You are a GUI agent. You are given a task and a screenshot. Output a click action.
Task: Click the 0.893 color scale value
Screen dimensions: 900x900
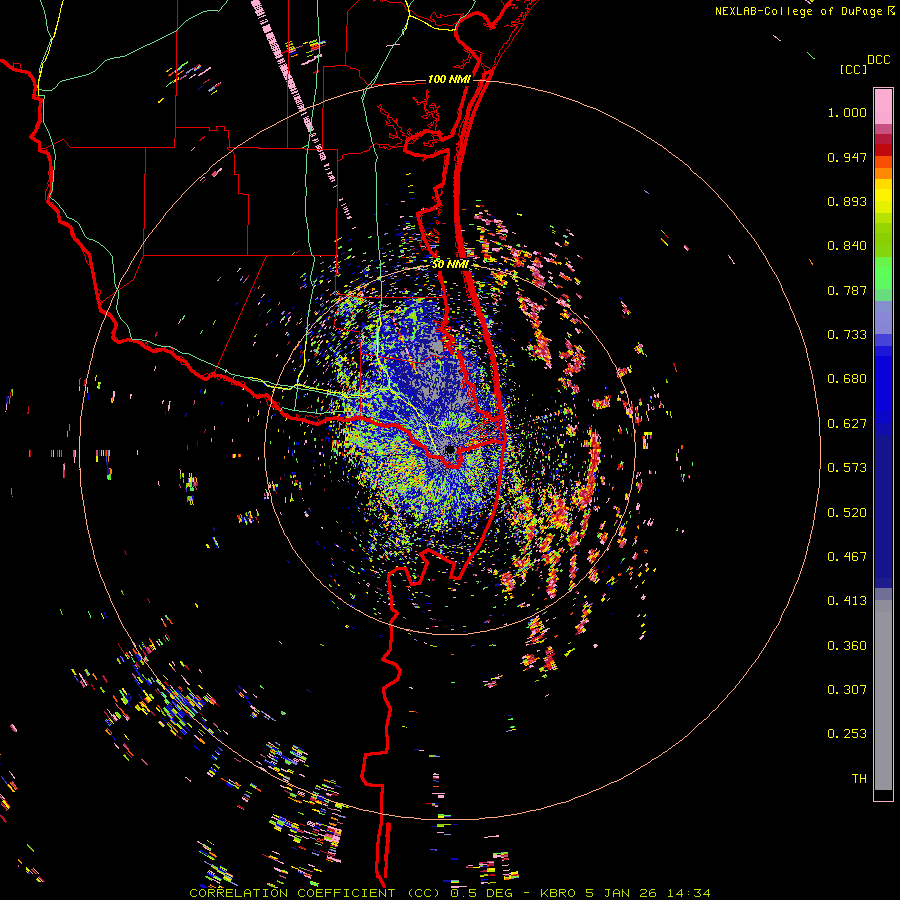[x=847, y=201]
